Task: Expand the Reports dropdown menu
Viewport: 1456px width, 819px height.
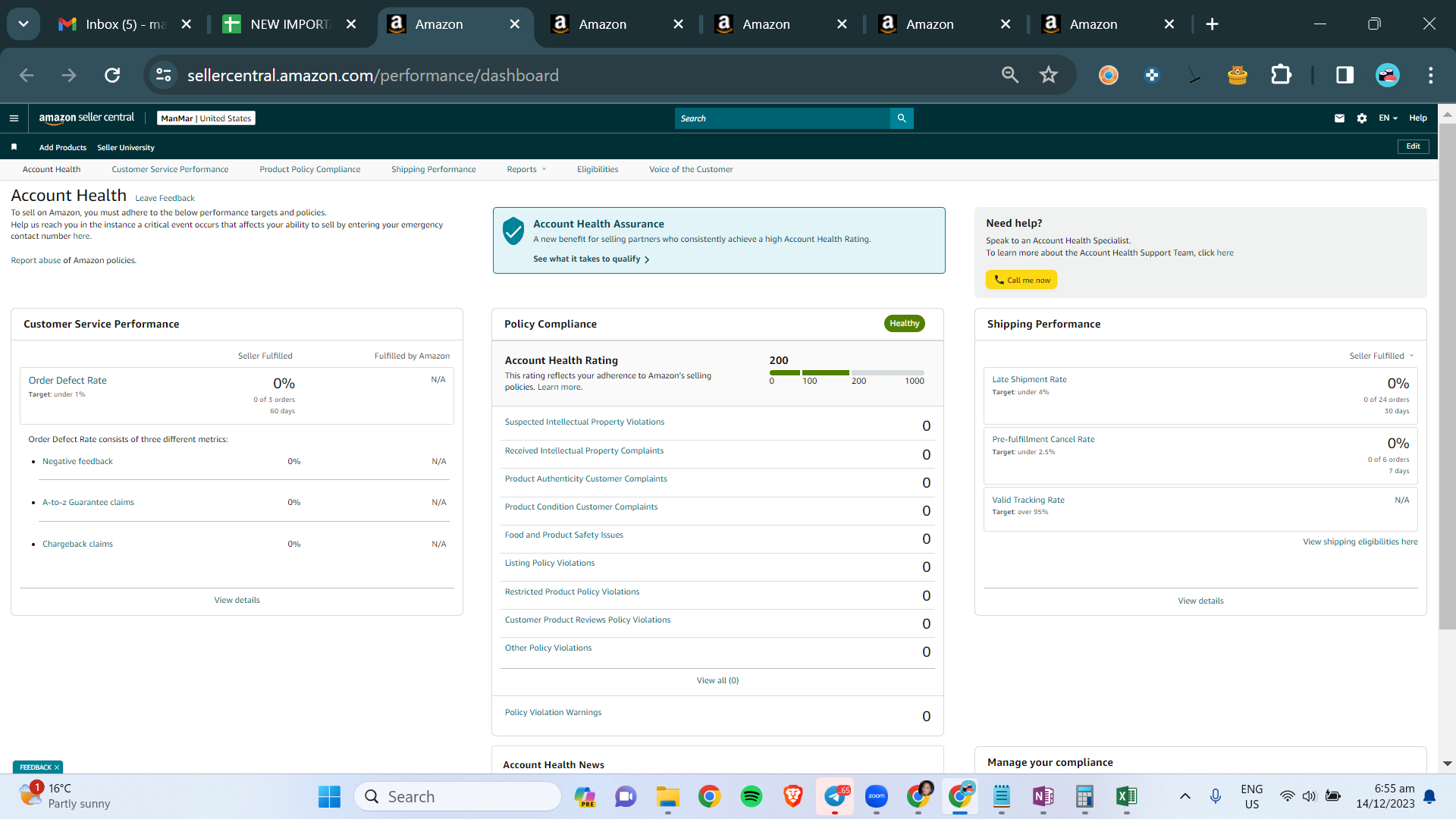Action: click(526, 169)
